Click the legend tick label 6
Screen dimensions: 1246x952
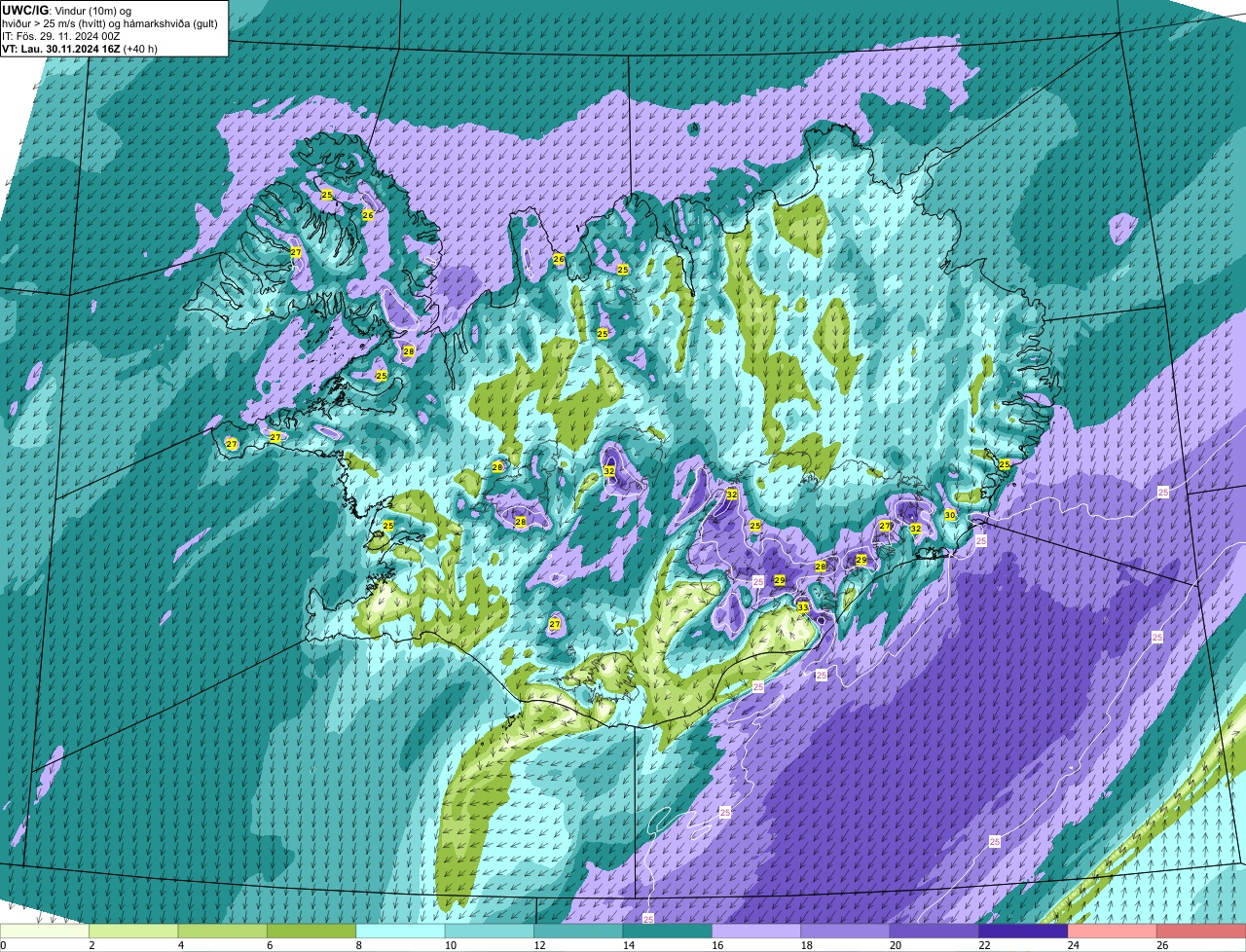270,945
